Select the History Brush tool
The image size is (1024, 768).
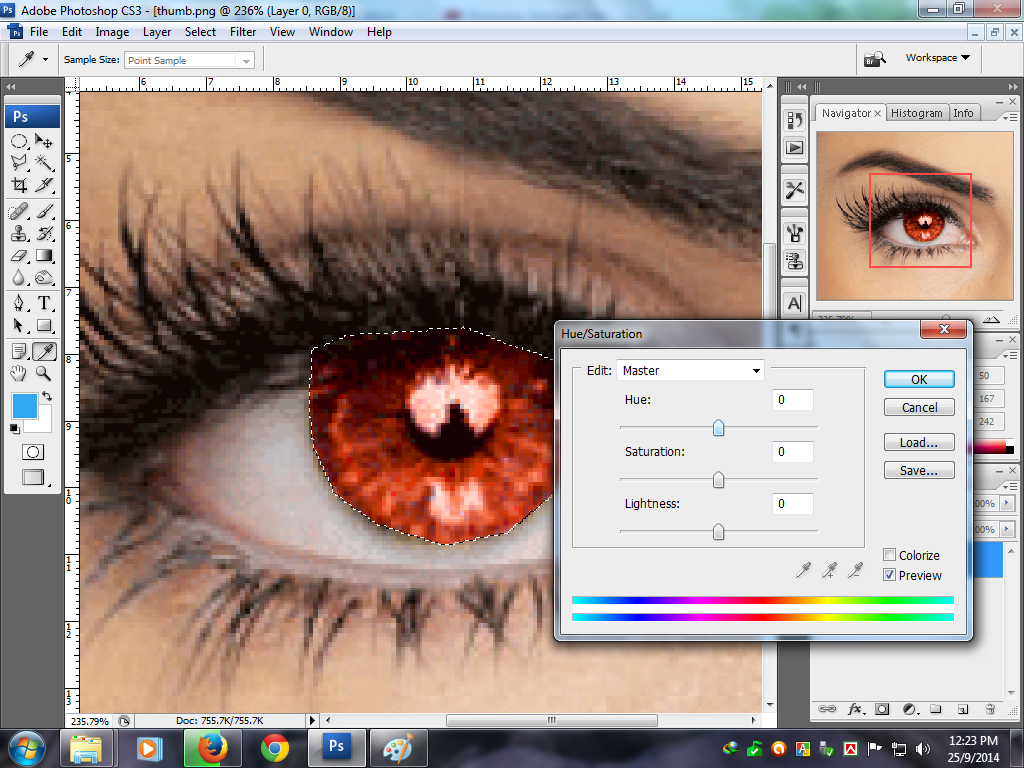tap(44, 233)
